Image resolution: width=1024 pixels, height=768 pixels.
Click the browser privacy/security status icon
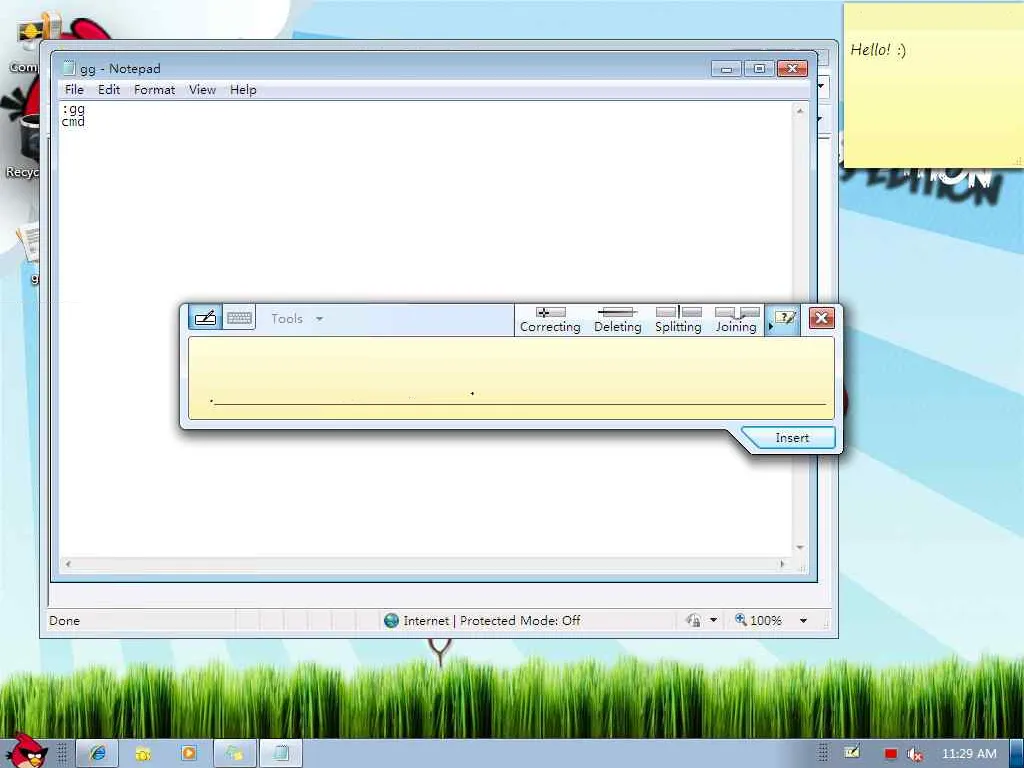point(694,620)
